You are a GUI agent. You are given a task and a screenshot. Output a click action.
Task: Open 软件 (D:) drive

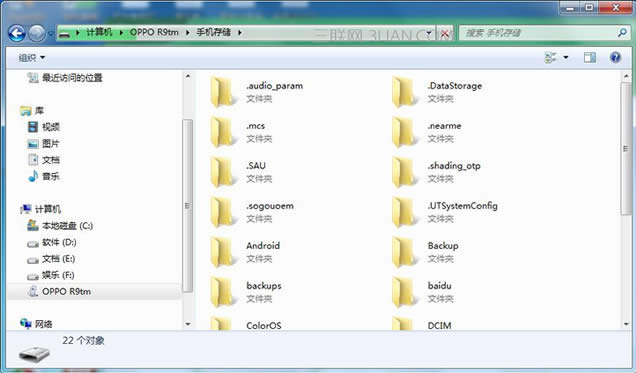pyautogui.click(x=59, y=242)
